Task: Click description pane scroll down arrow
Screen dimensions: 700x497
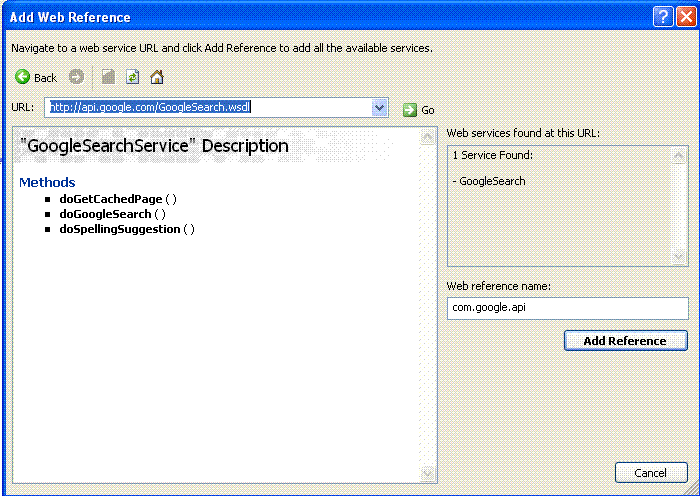Action: tap(427, 473)
